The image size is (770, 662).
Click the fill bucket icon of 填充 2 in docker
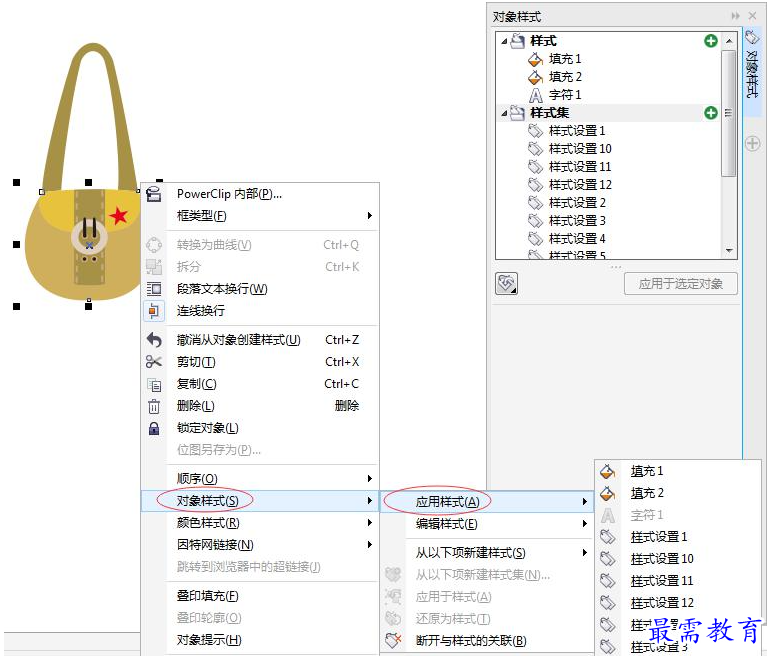[535, 77]
